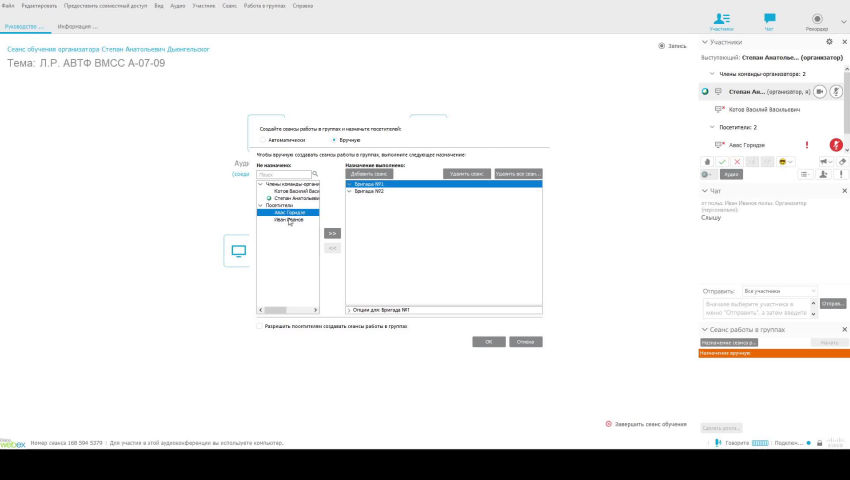This screenshot has width=850, height=480.
Task: Select Иван Иванов in the unassigned list
Action: coord(288,219)
